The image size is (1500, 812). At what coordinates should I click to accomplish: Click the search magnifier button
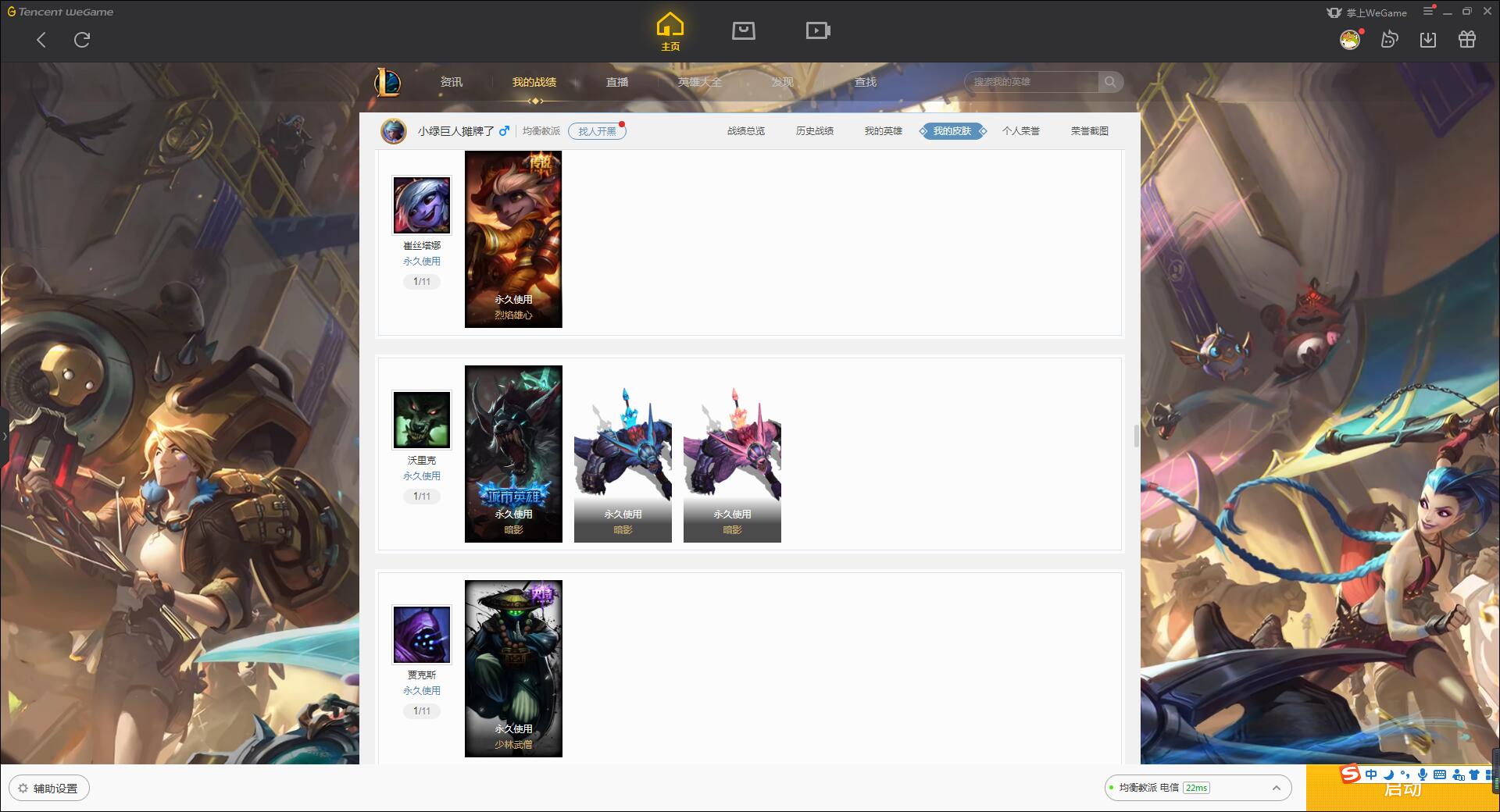tap(1110, 82)
